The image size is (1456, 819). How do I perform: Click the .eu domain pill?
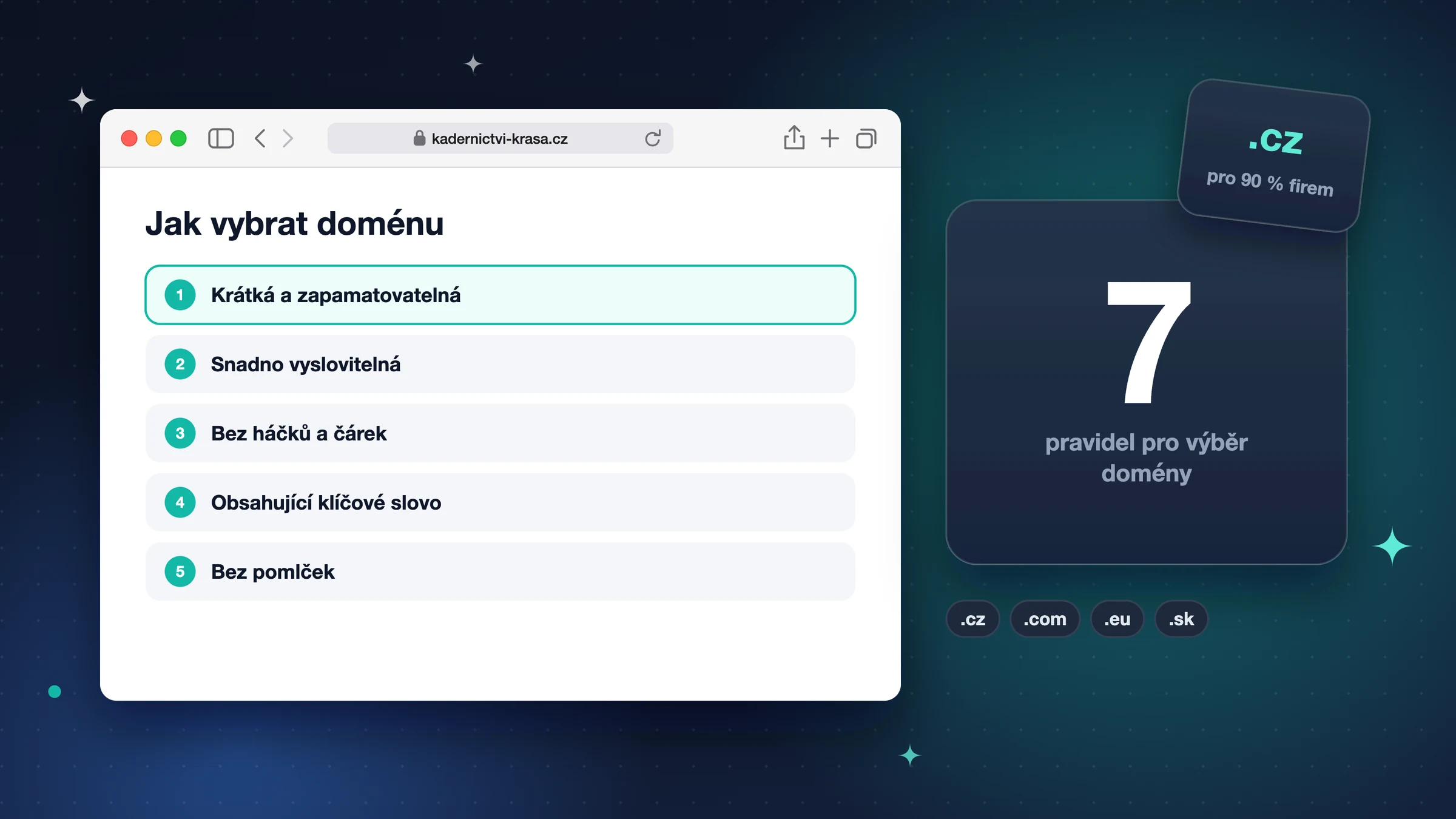(x=1117, y=619)
